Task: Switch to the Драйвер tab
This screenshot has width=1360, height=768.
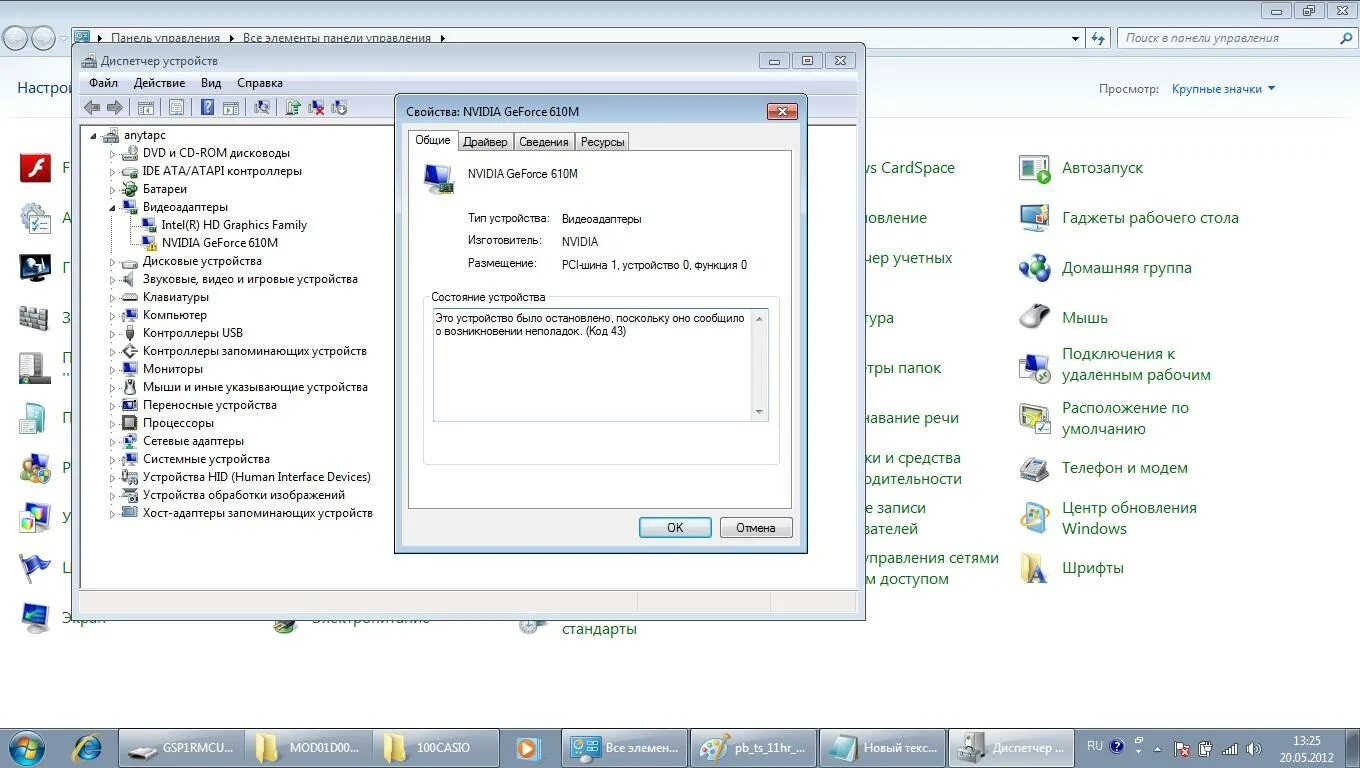Action: pyautogui.click(x=485, y=142)
